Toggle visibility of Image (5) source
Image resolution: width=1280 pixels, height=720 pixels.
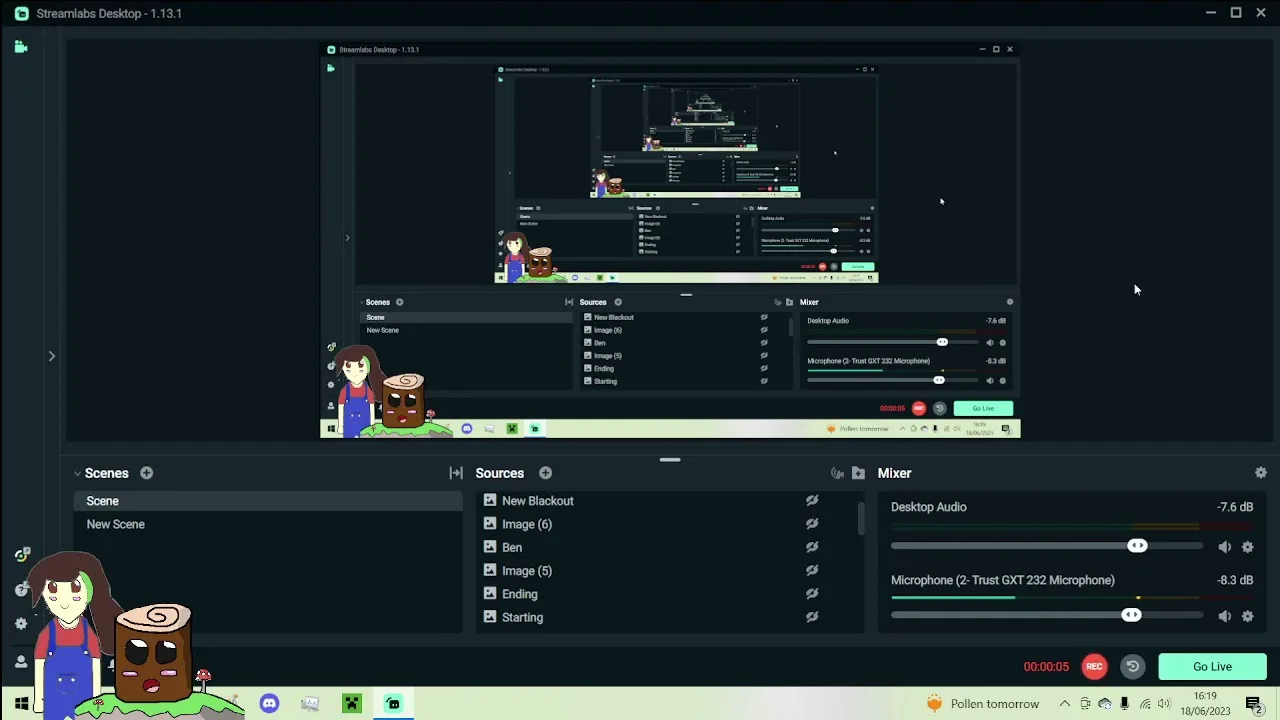tap(812, 571)
